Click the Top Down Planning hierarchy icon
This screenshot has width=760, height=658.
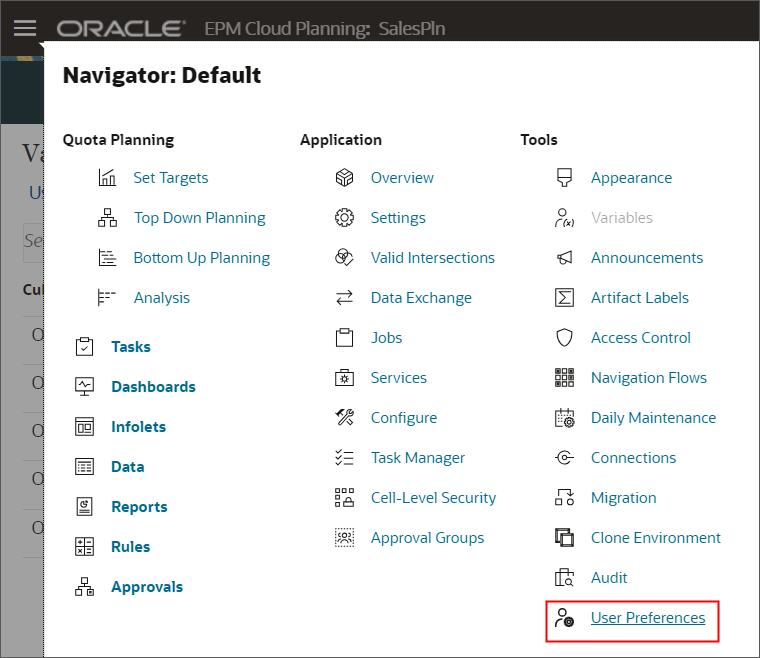[x=107, y=218]
